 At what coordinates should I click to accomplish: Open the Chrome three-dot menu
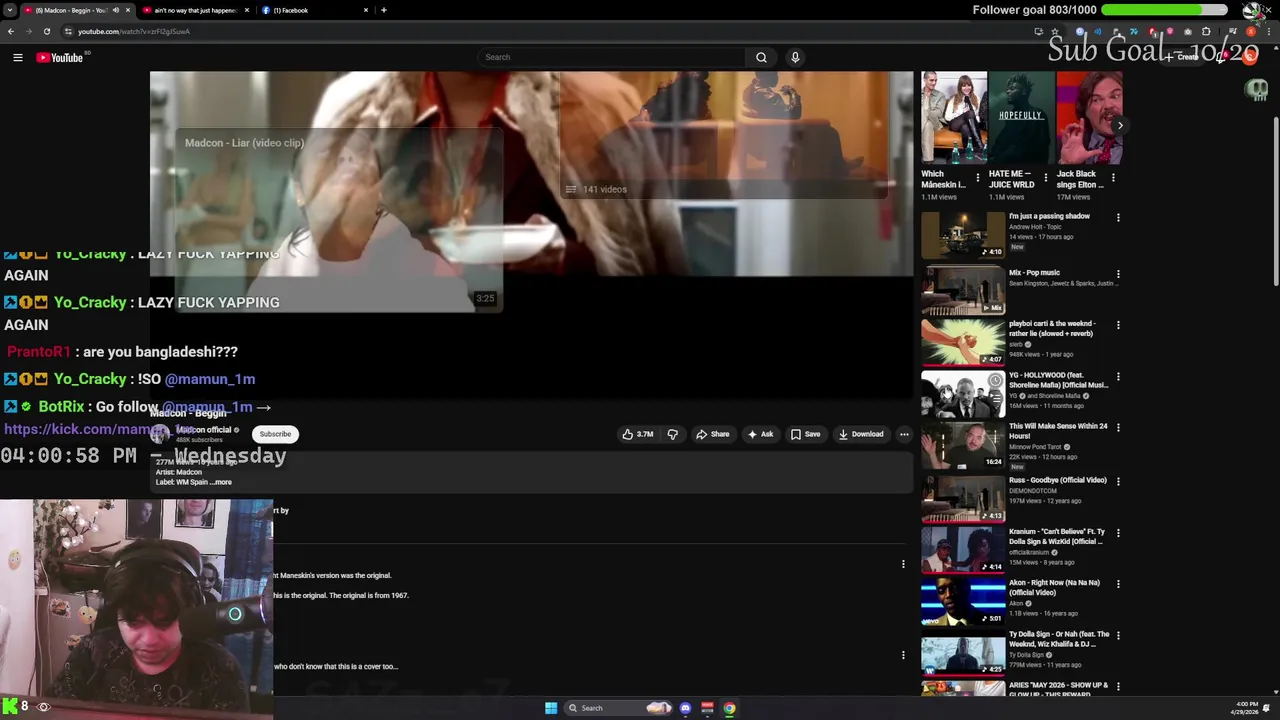click(1267, 31)
